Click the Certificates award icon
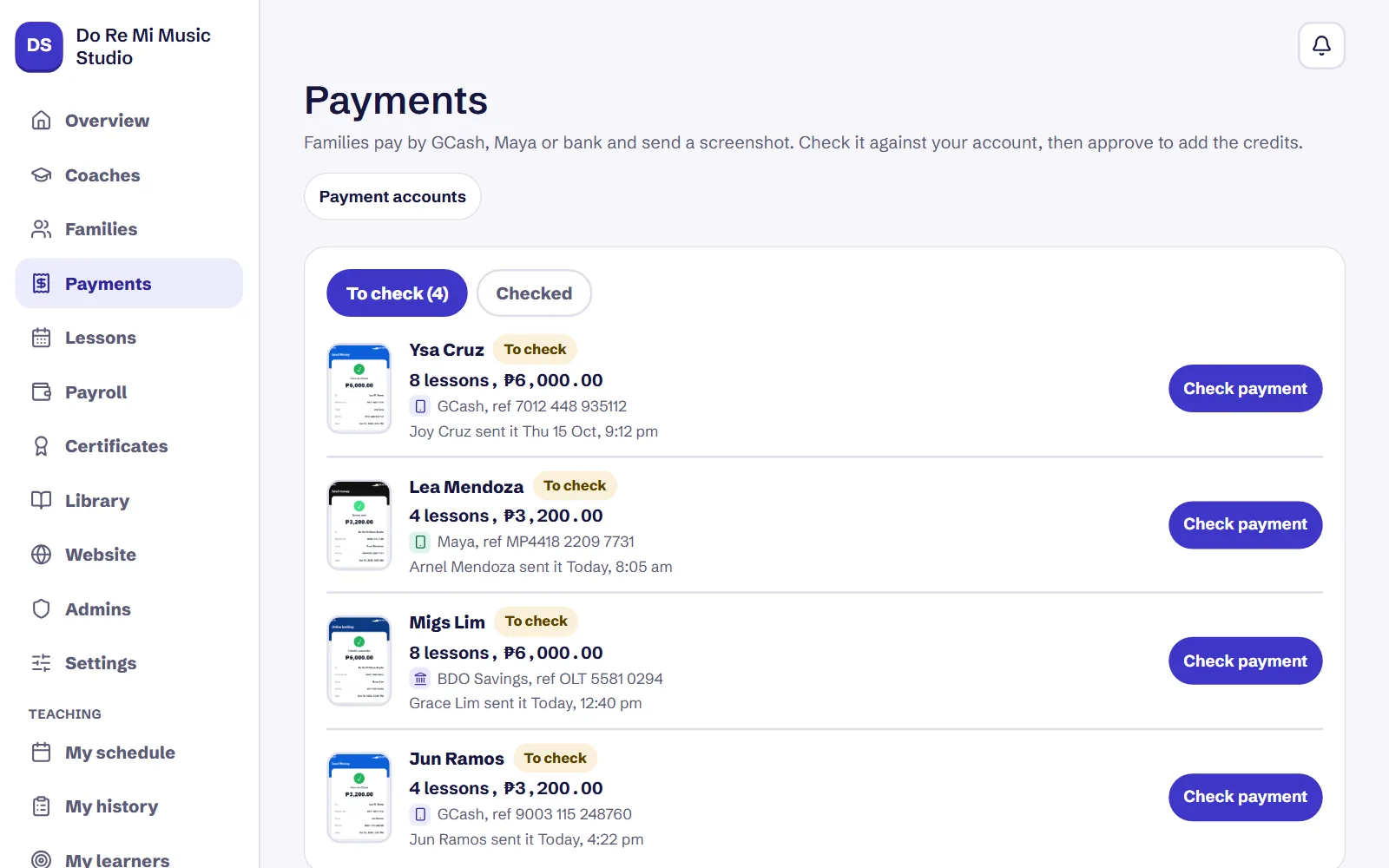The height and width of the screenshot is (868, 1389). pyautogui.click(x=41, y=446)
